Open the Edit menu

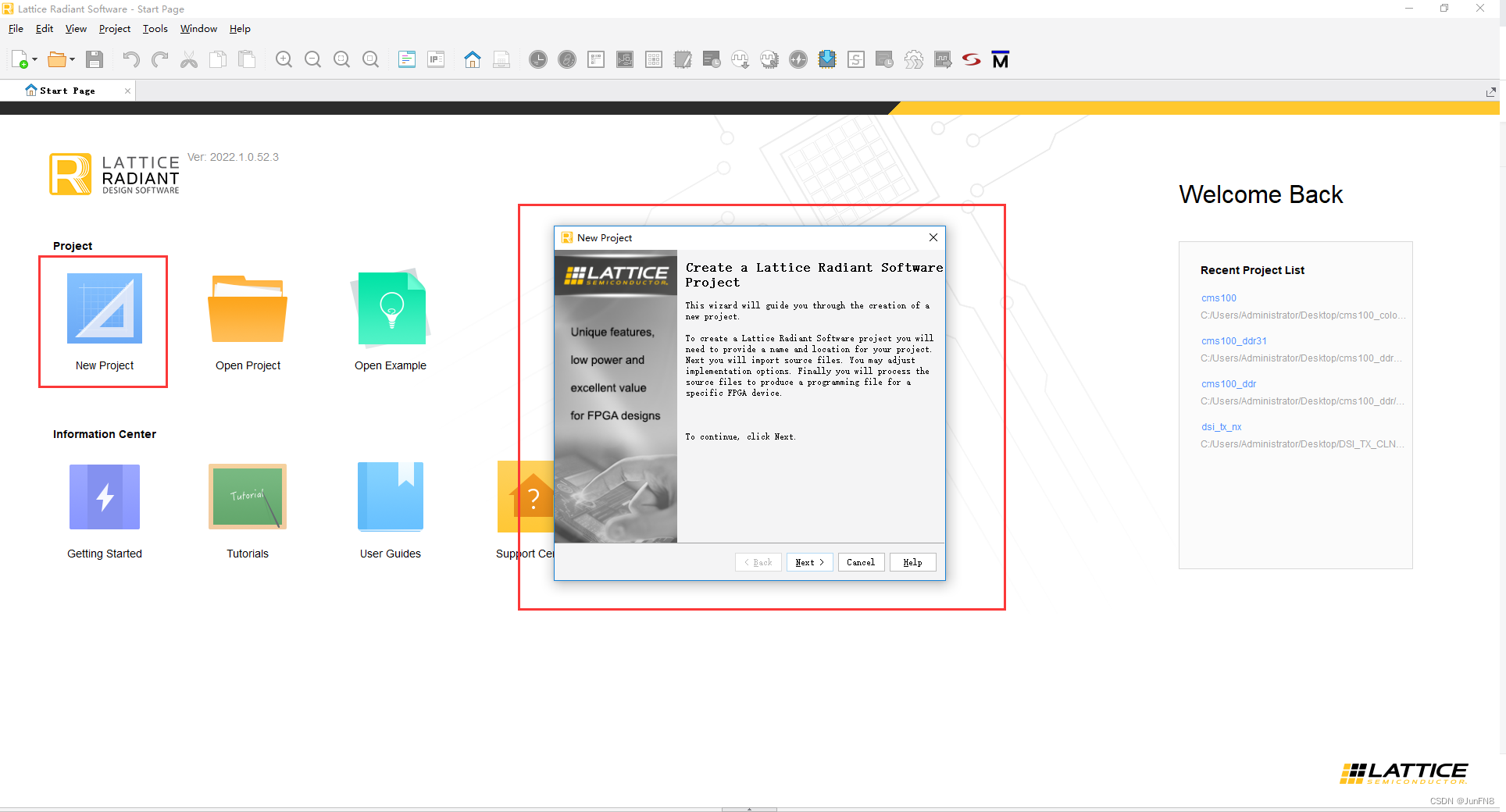coord(45,29)
